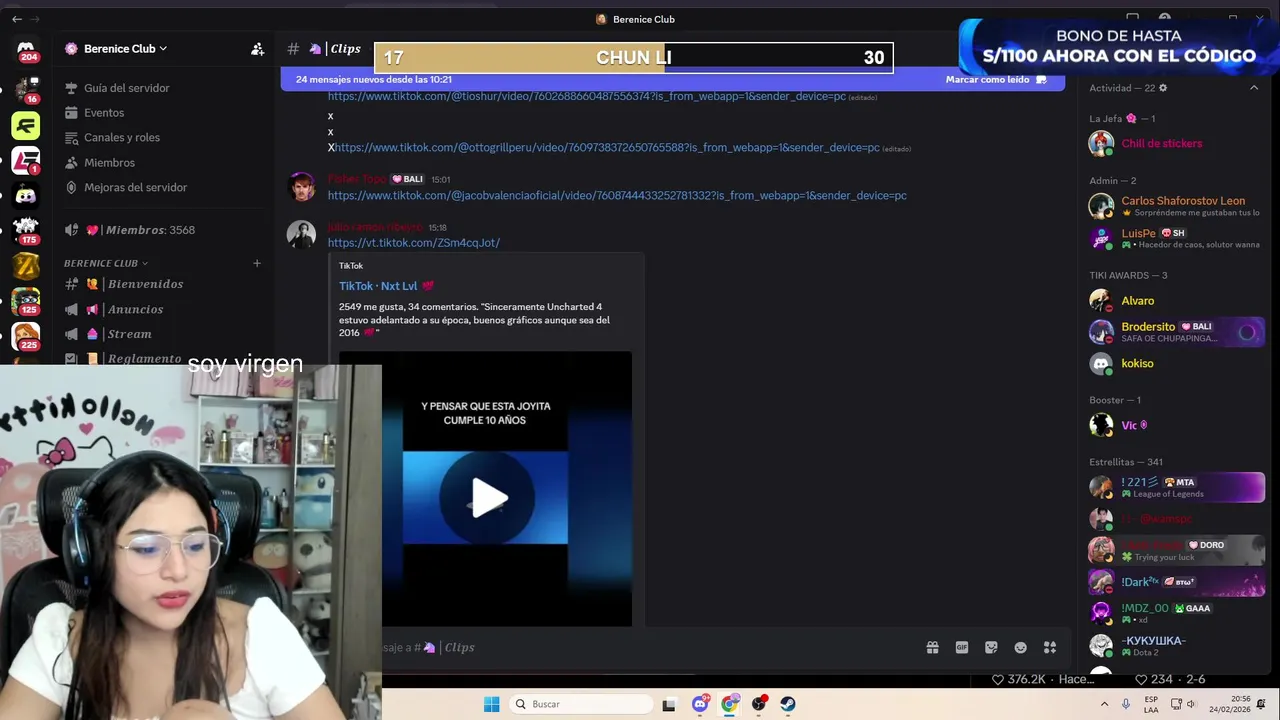Open the tioshur TikTok video link
Image resolution: width=1280 pixels, height=720 pixels.
(587, 97)
